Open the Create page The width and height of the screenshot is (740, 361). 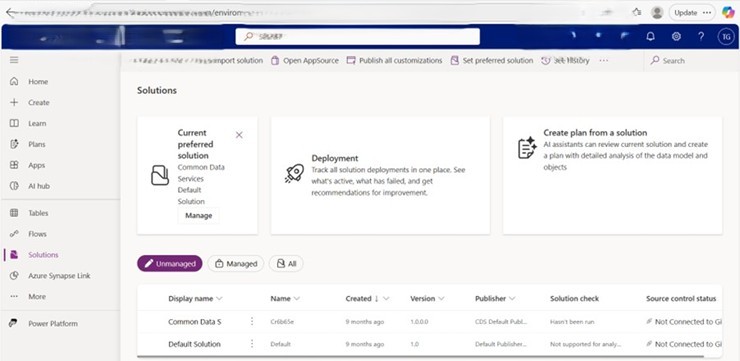click(38, 102)
